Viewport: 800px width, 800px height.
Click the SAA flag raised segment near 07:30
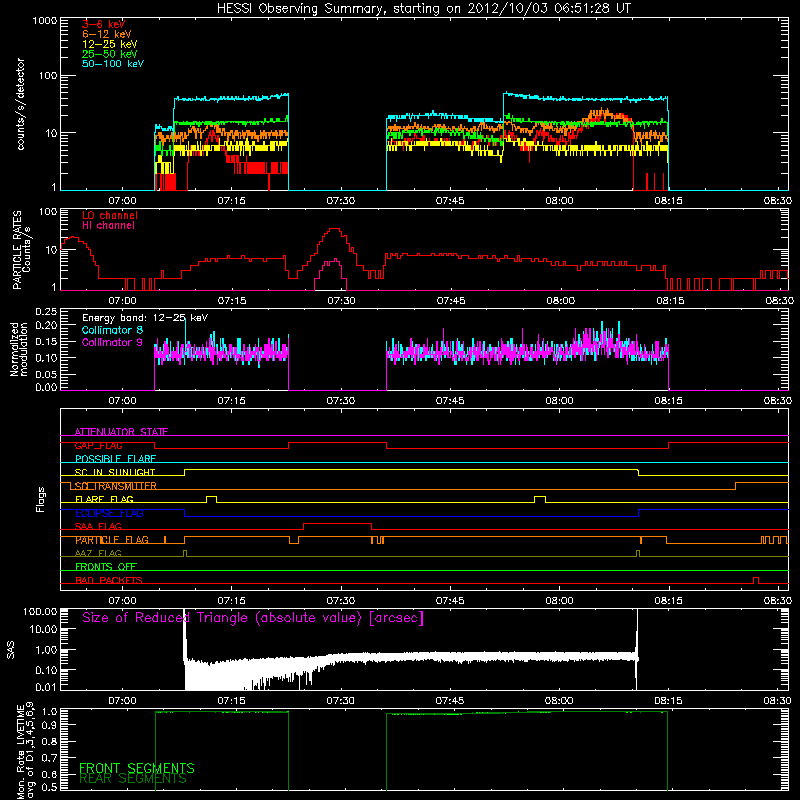[337, 526]
